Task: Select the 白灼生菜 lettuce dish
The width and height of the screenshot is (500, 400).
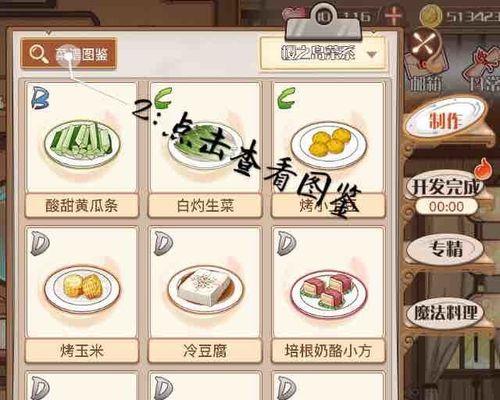Action: pyautogui.click(x=205, y=150)
